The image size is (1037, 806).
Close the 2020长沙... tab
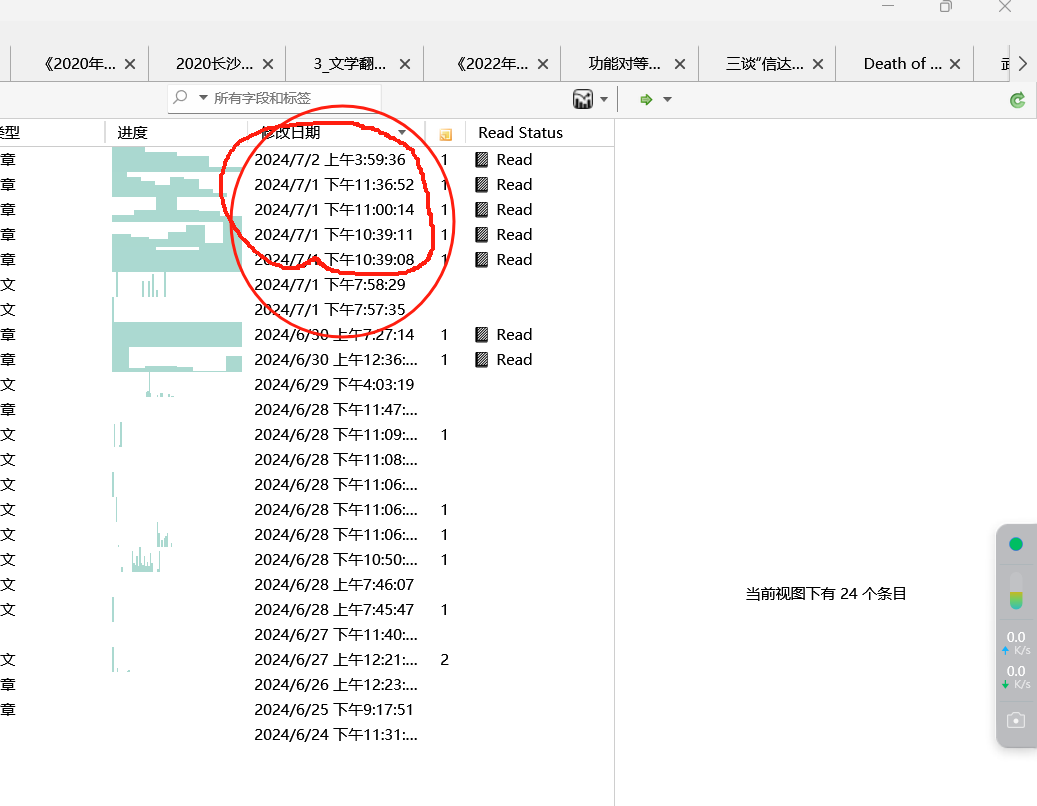(x=268, y=64)
